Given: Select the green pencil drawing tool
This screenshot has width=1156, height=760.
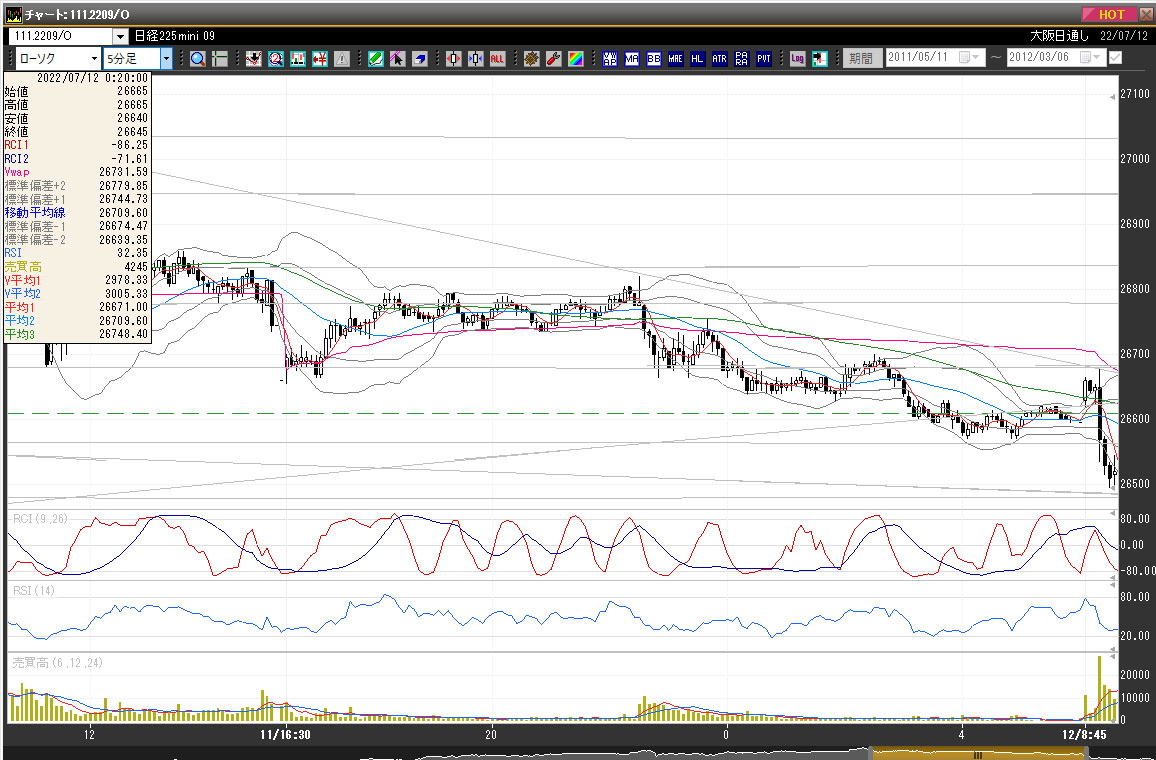Looking at the screenshot, I should coord(376,58).
